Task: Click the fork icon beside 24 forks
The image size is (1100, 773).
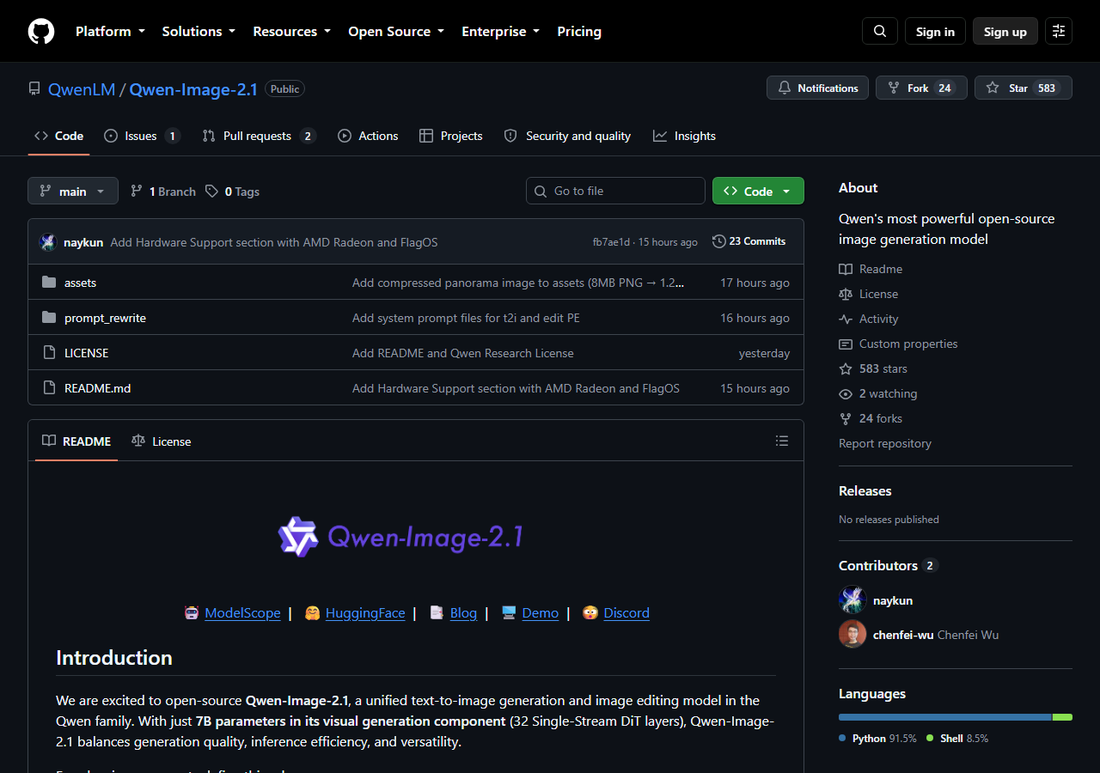Action: tap(845, 419)
